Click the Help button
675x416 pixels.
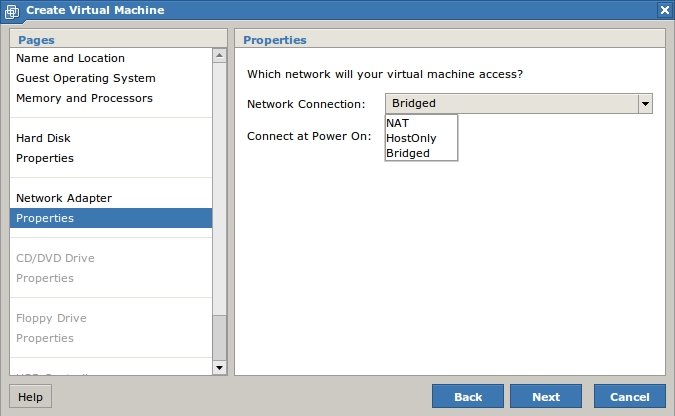30,397
